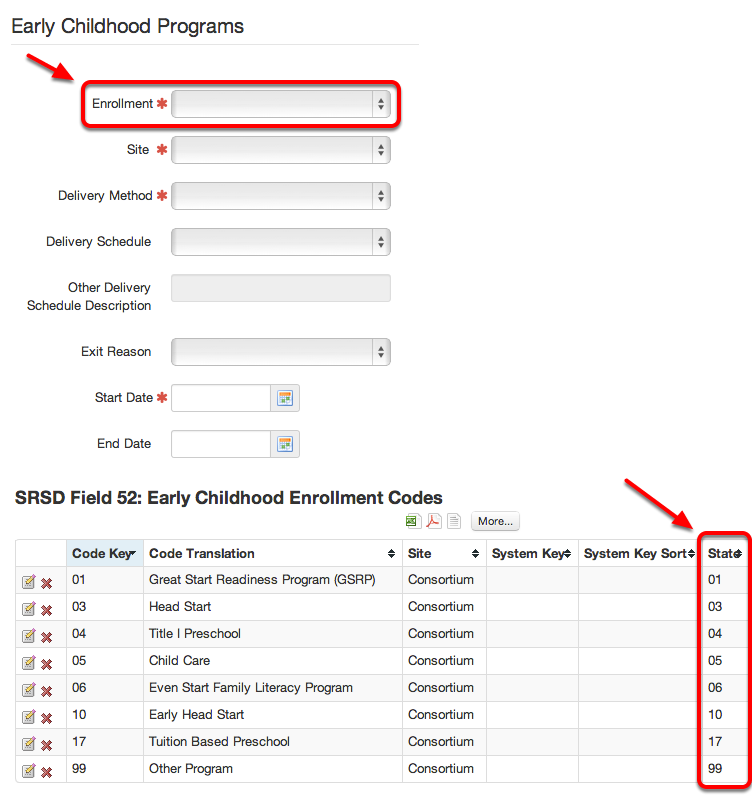Click 'SRSD Field 52' section title
Image resolution: width=752 pixels, height=795 pixels.
tap(229, 498)
